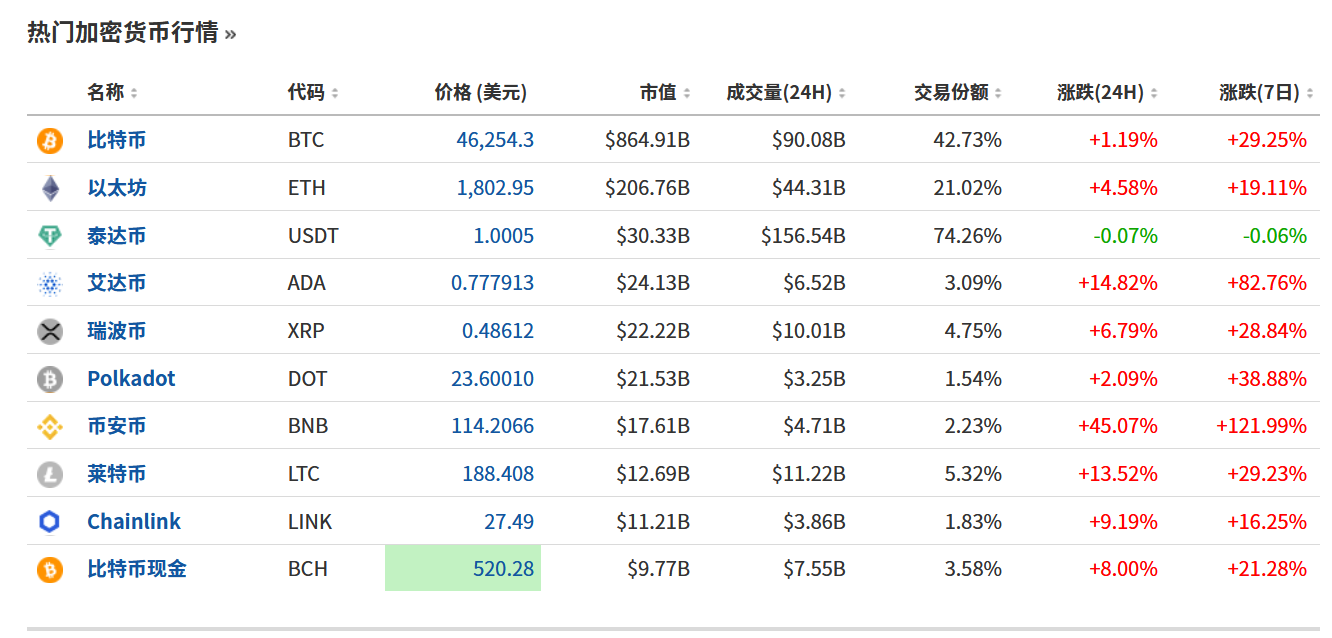1332x638 pixels.
Task: Open the Polkadot coin page
Action: coord(131,379)
